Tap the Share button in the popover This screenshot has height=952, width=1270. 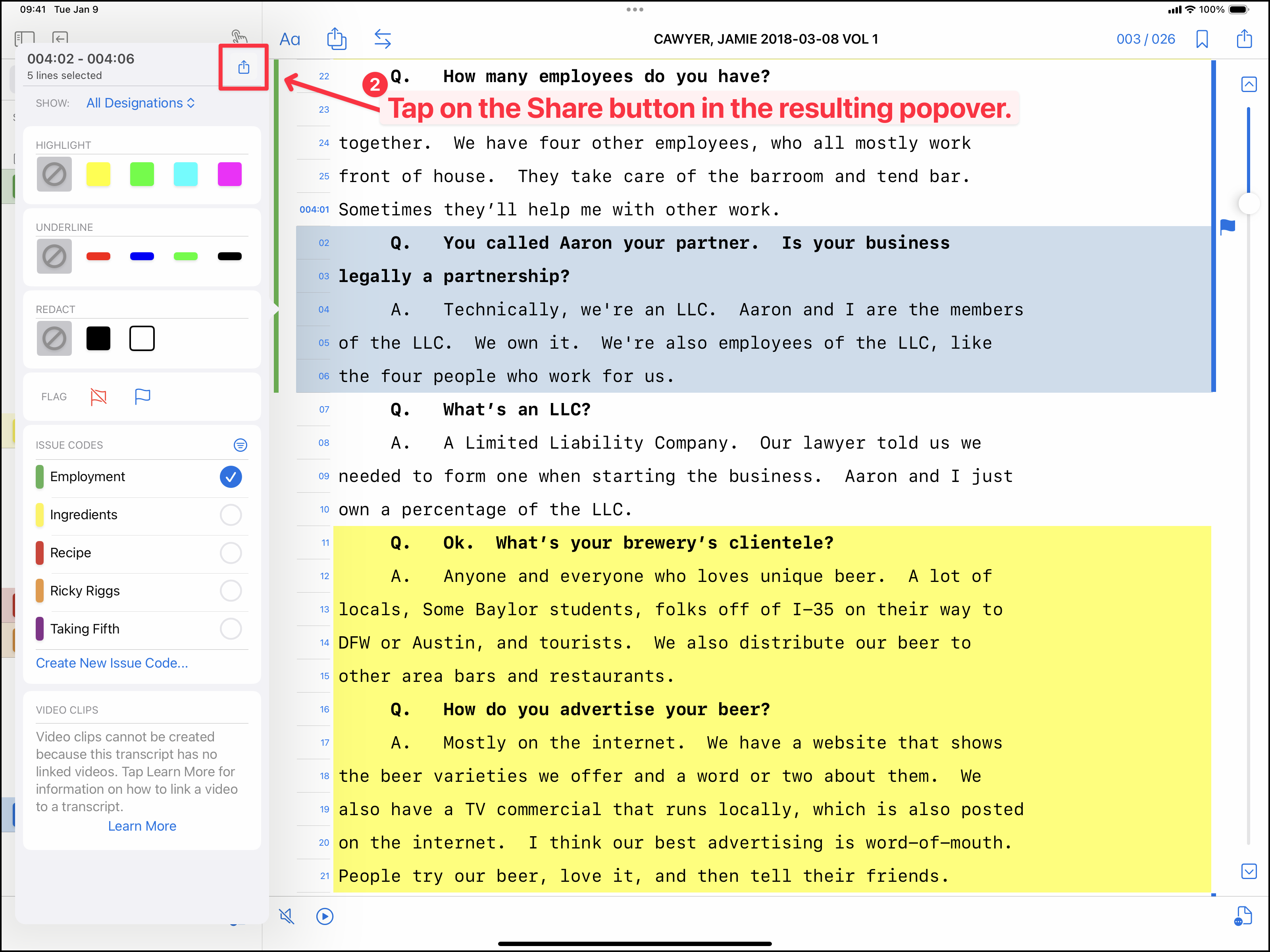coord(243,67)
